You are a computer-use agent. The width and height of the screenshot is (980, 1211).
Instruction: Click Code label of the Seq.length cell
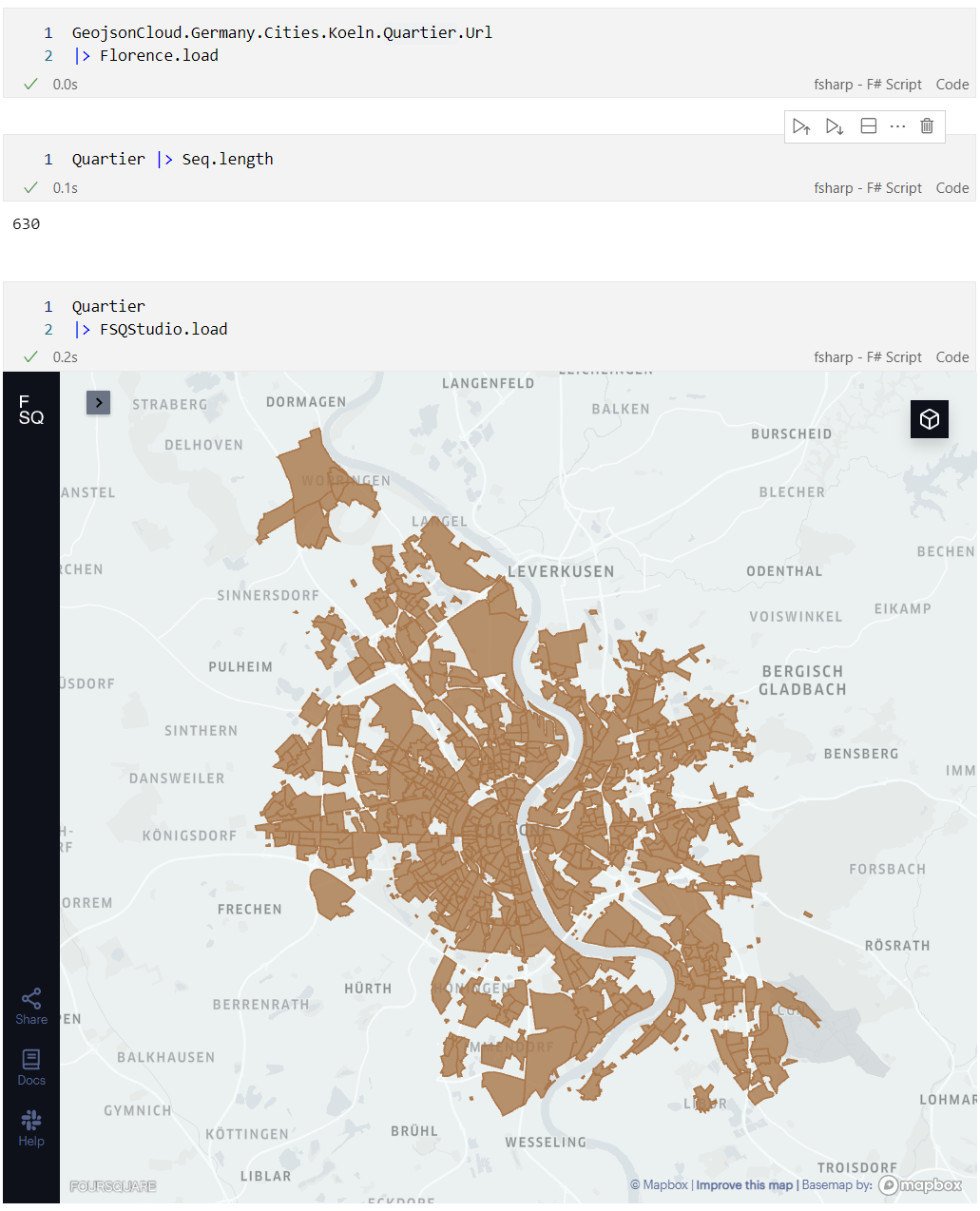coord(952,188)
